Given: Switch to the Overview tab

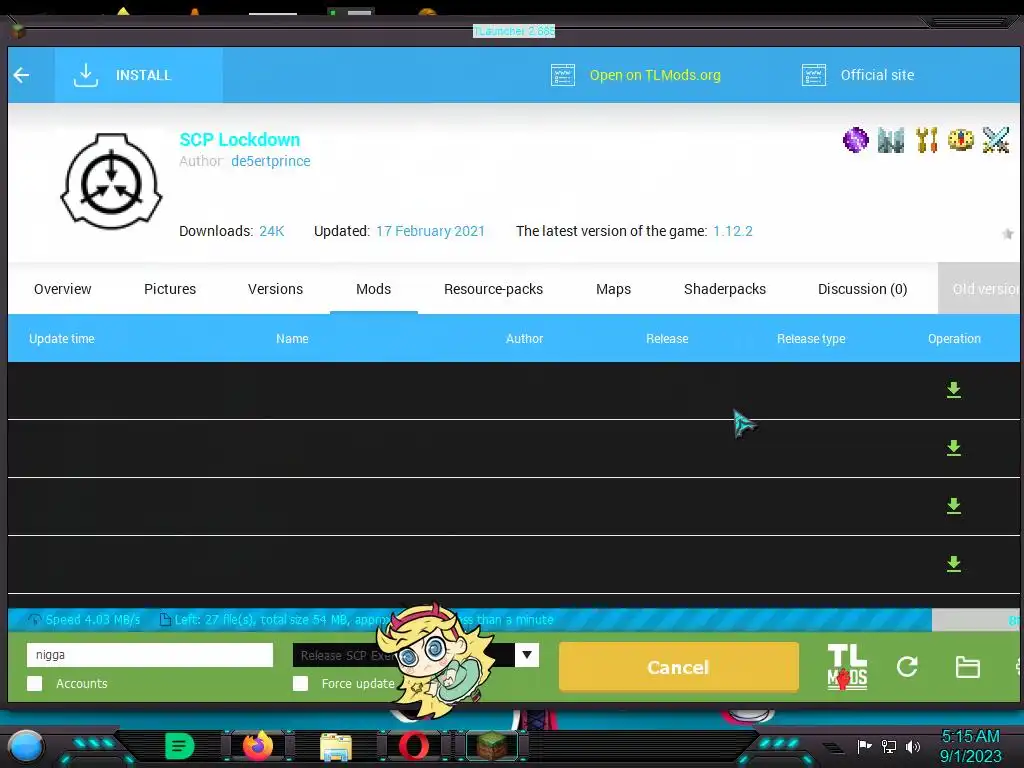Looking at the screenshot, I should click(x=63, y=289).
